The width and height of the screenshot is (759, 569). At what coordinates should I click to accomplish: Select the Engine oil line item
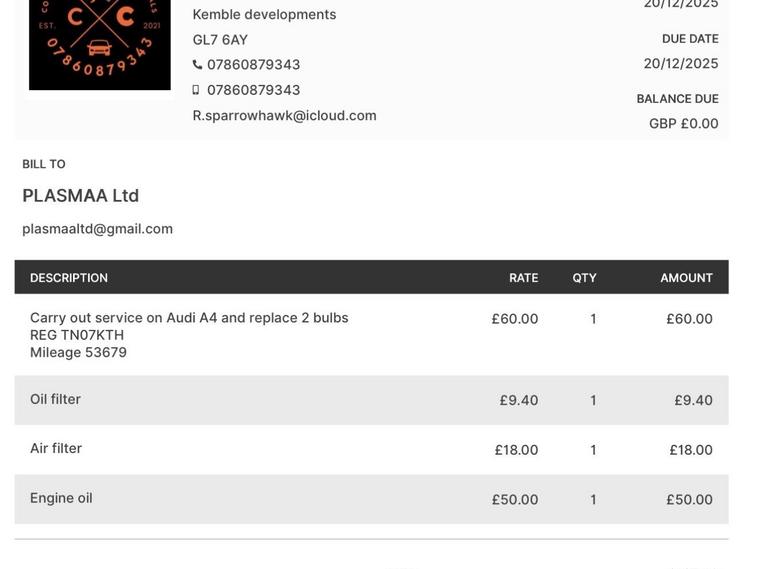[x=61, y=498]
